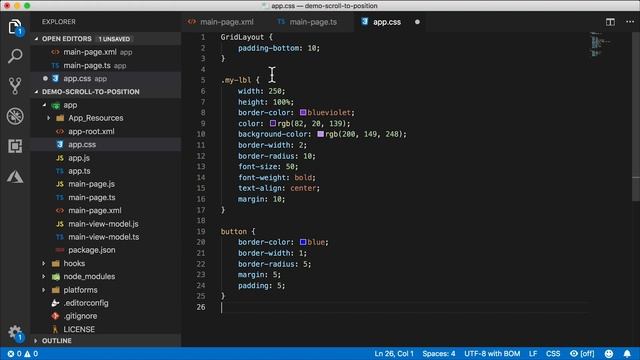Click the EXPLORER panel title
The height and width of the screenshot is (360, 640).
(58, 22)
